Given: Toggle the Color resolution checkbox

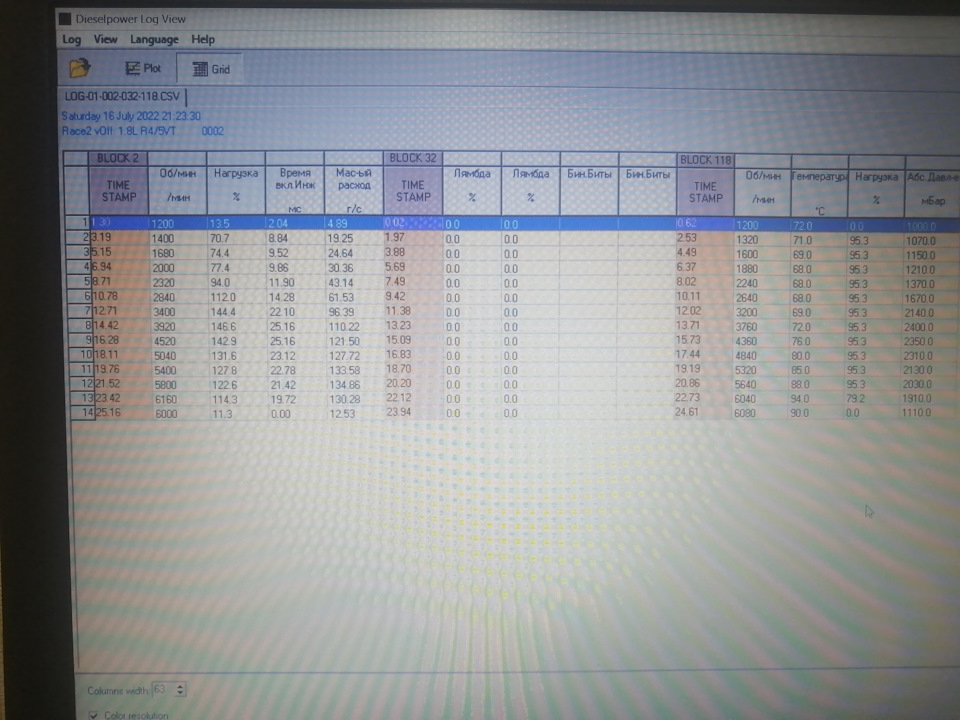Looking at the screenshot, I should tap(93, 714).
